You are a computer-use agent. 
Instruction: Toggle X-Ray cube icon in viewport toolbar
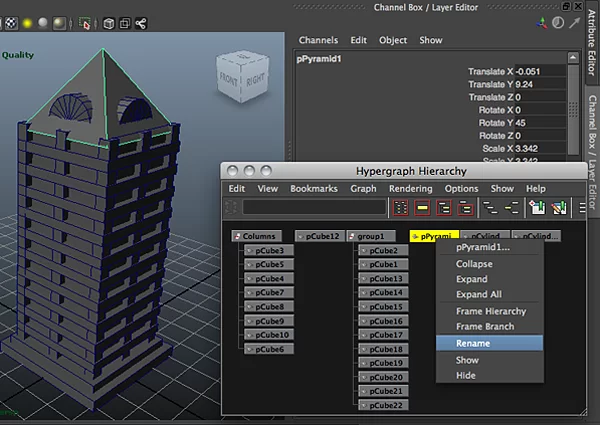point(109,24)
